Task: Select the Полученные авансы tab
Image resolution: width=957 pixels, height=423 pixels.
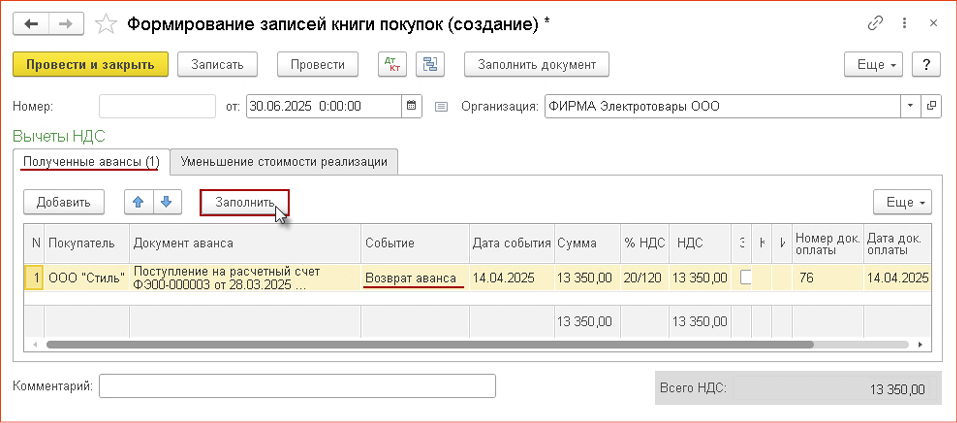Action: point(91,161)
